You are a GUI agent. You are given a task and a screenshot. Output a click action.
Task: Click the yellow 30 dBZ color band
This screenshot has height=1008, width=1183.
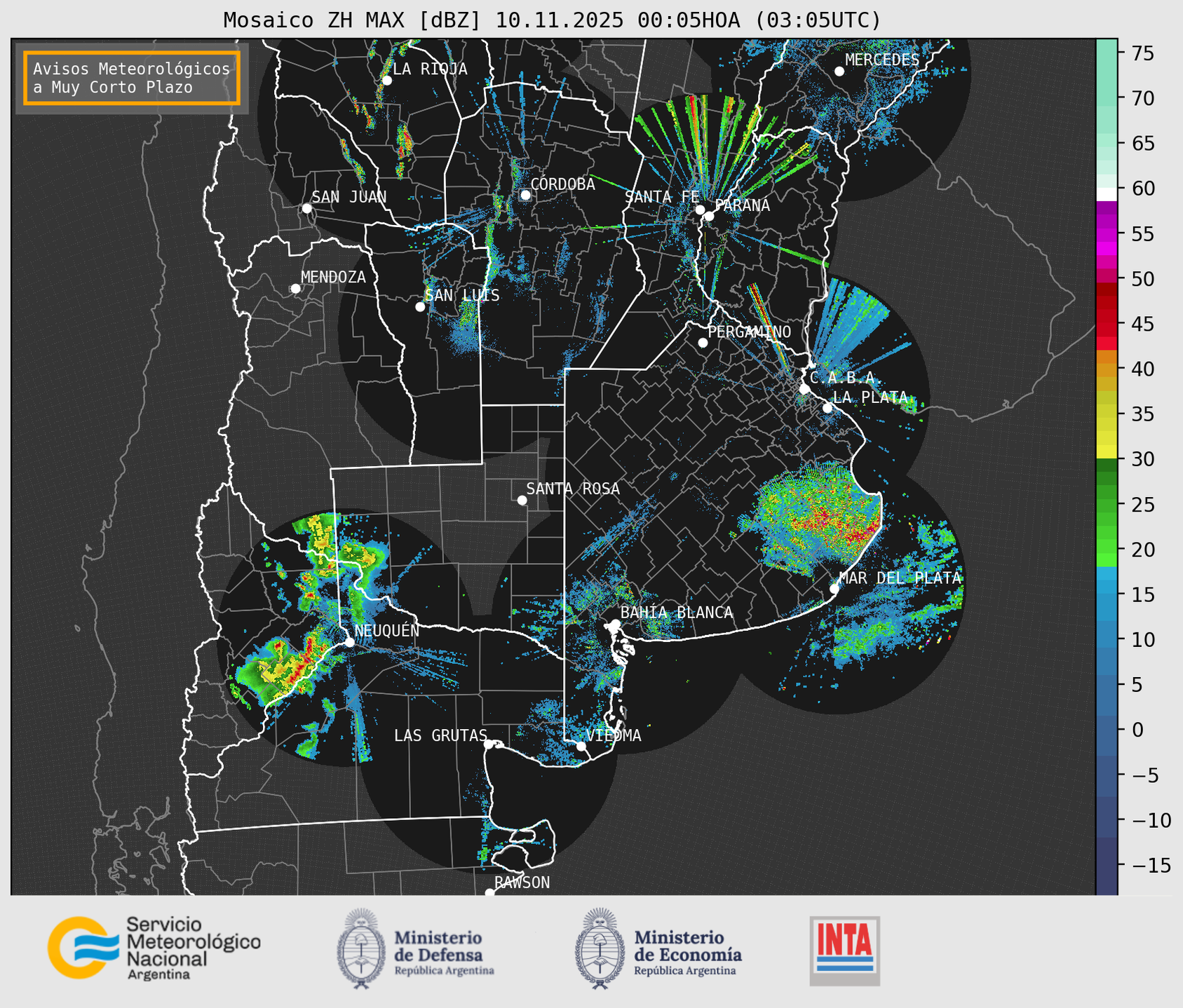click(1107, 452)
